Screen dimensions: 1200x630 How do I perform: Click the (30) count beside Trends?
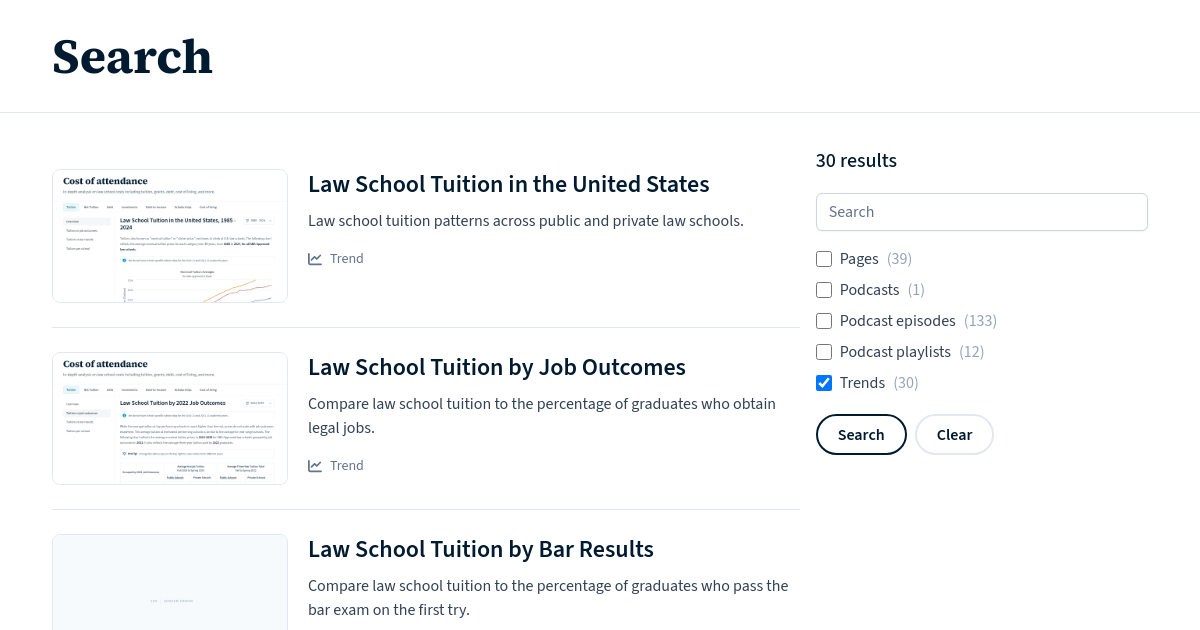(906, 383)
